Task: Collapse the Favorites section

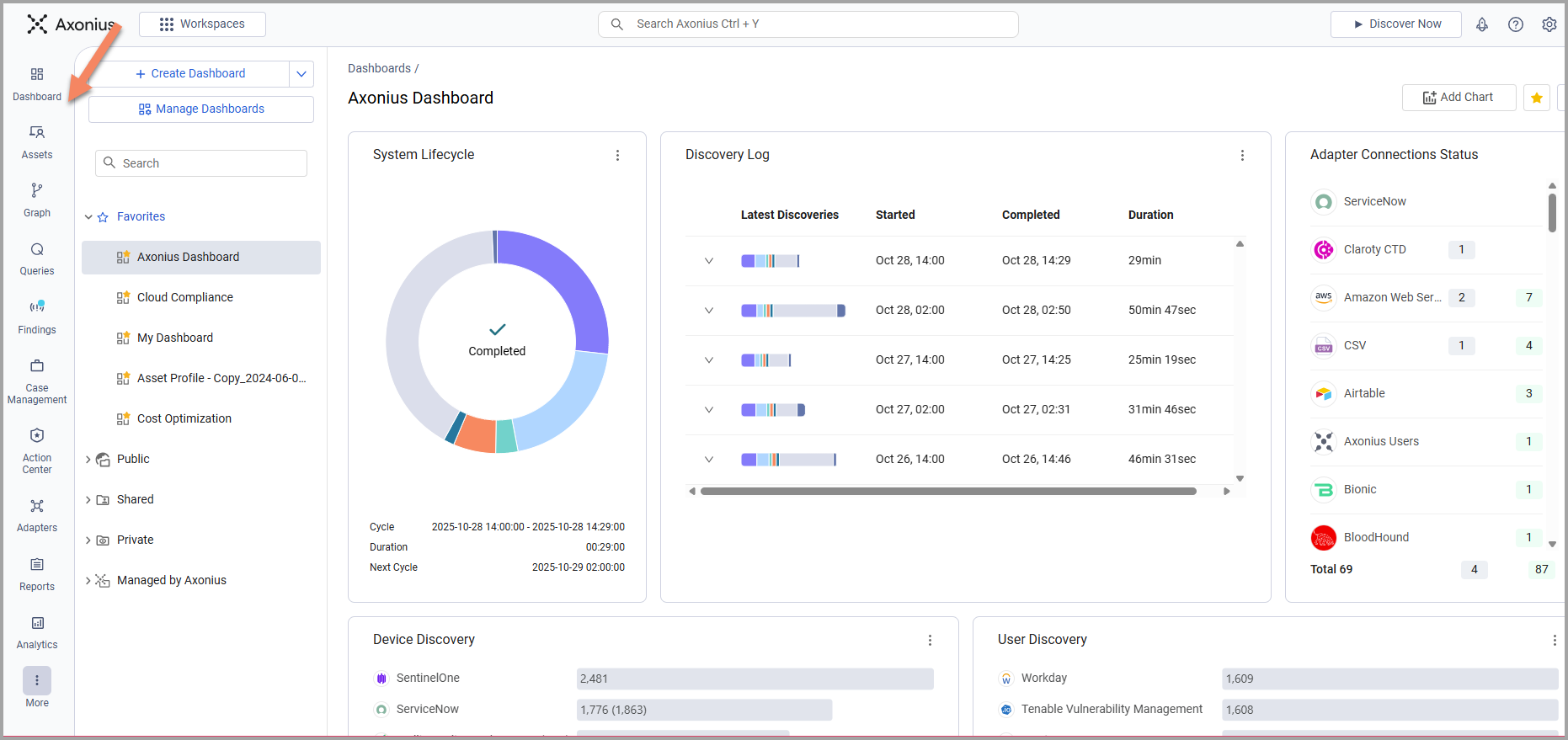Action: pos(88,217)
